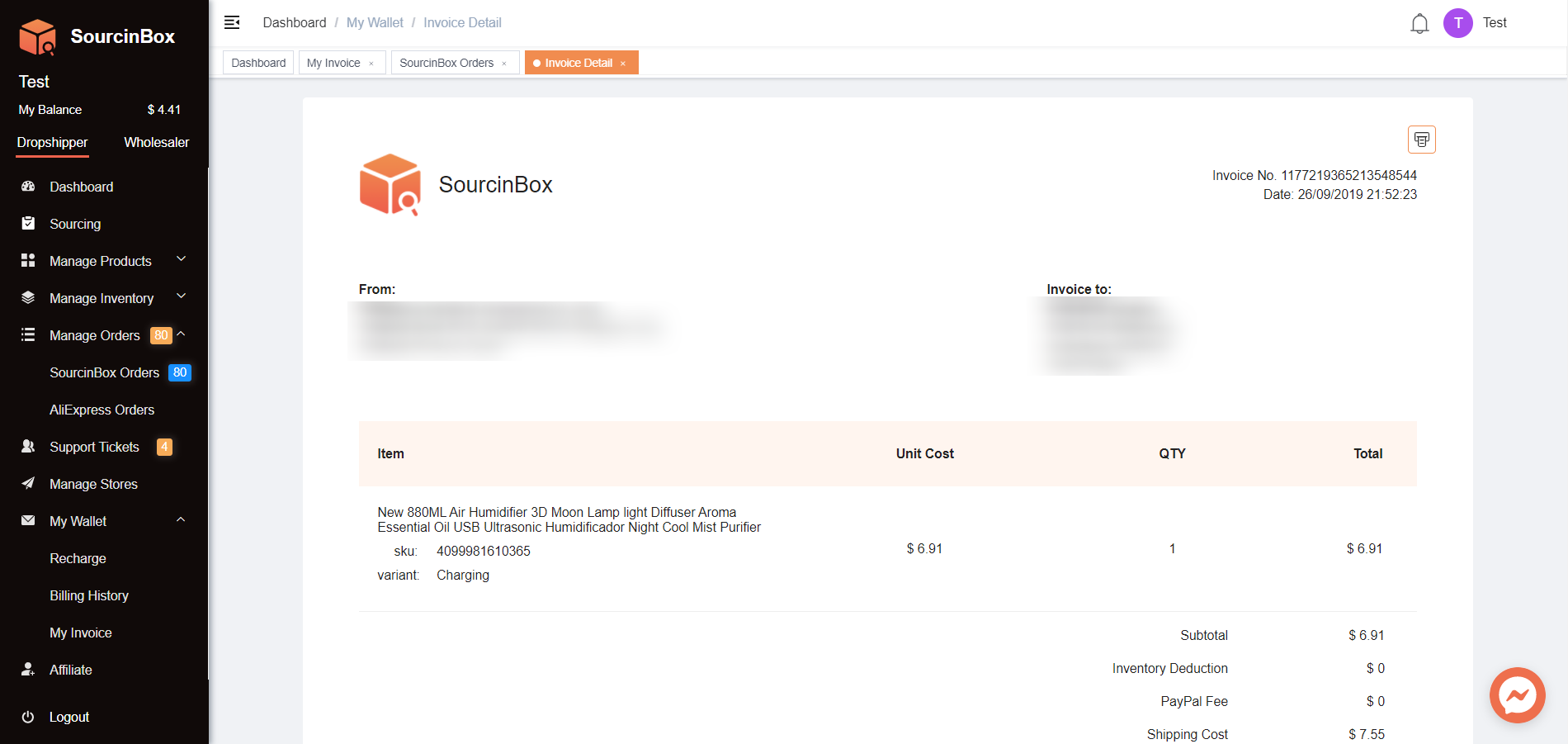Open the My Wallet menu item
The image size is (1568, 744).
point(78,521)
